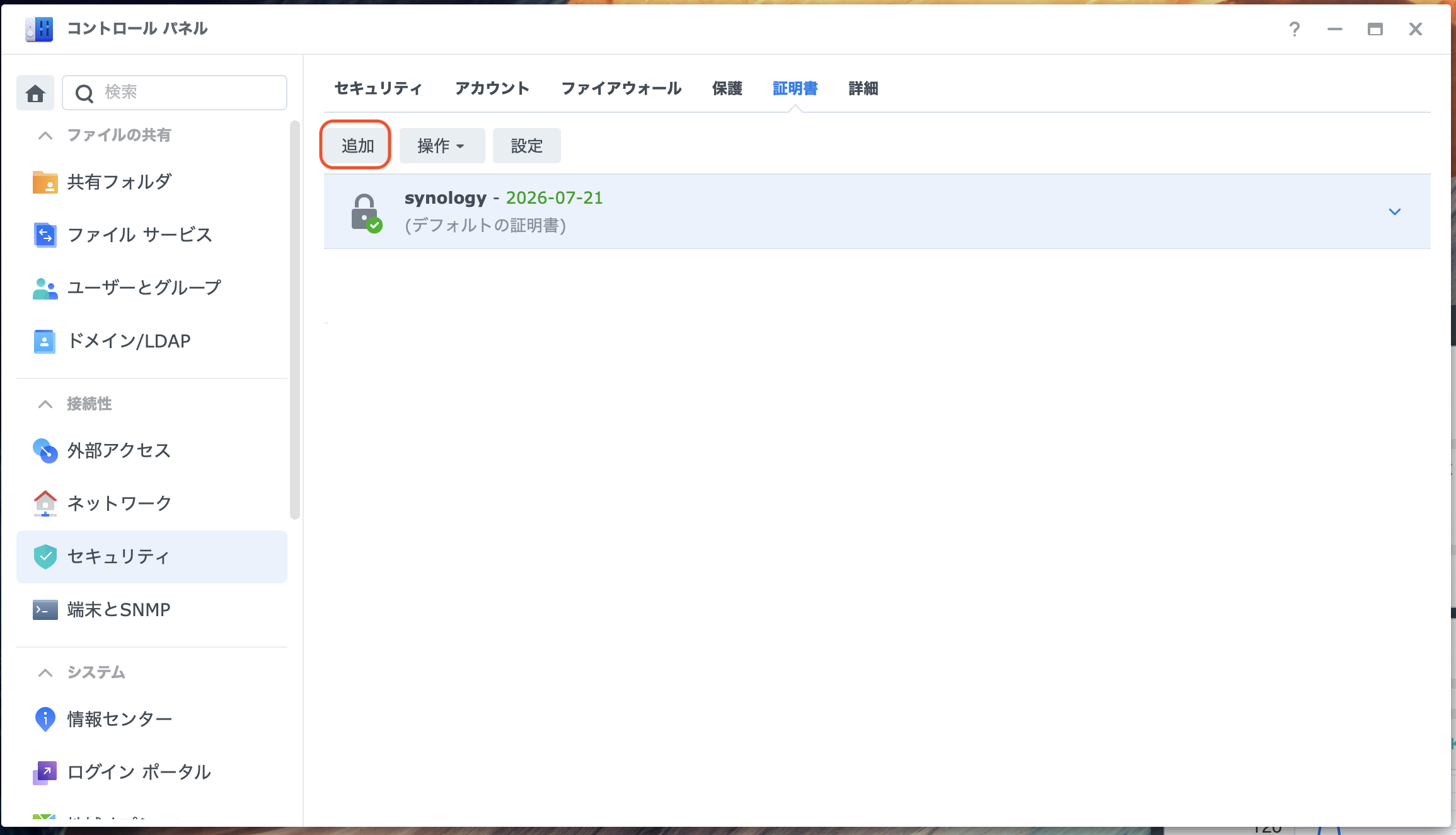Click the 2026-07-21 expiration date link
This screenshot has width=1456, height=835.
(x=554, y=197)
